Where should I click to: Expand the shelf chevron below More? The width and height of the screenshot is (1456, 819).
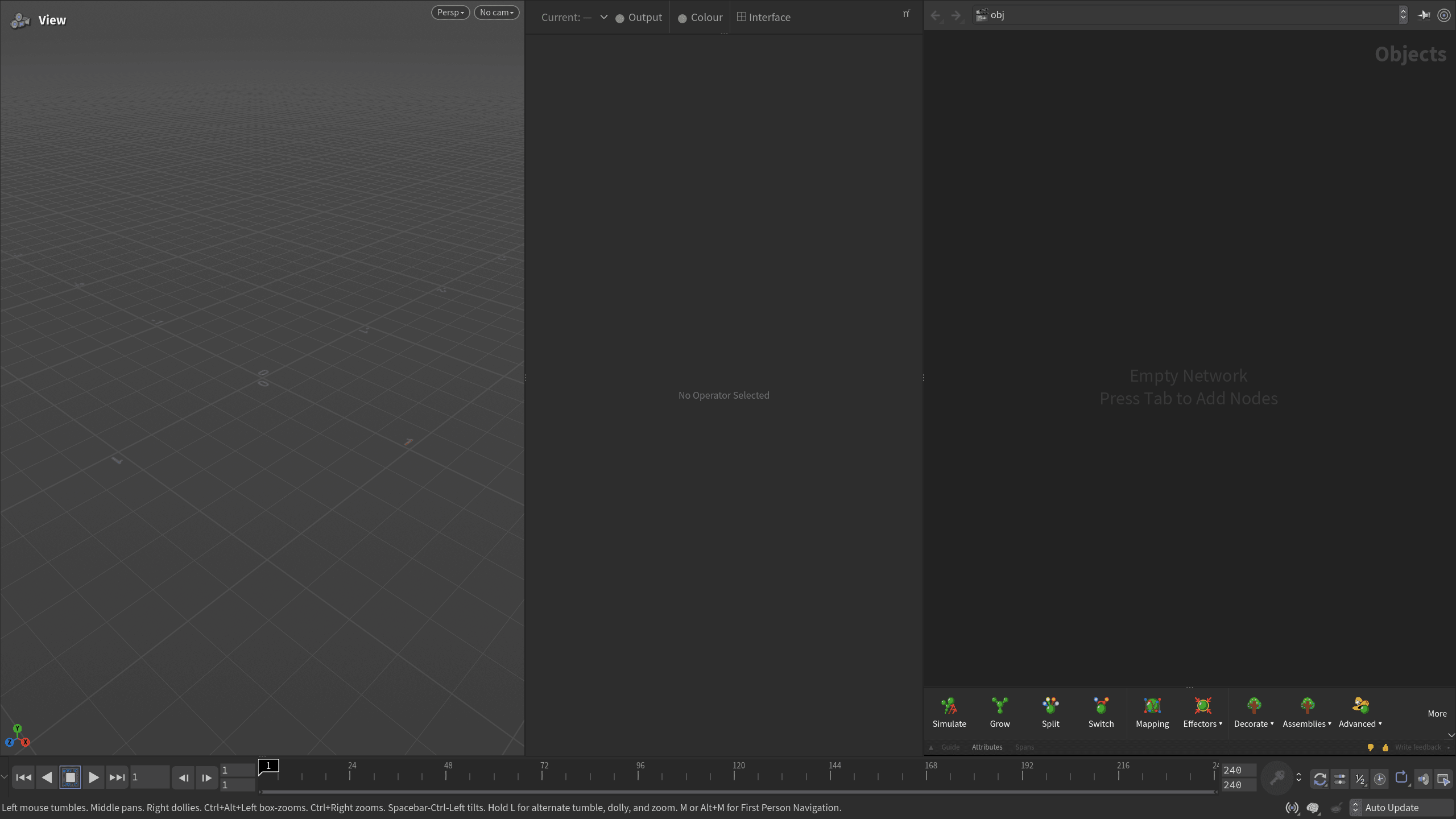tap(1451, 735)
